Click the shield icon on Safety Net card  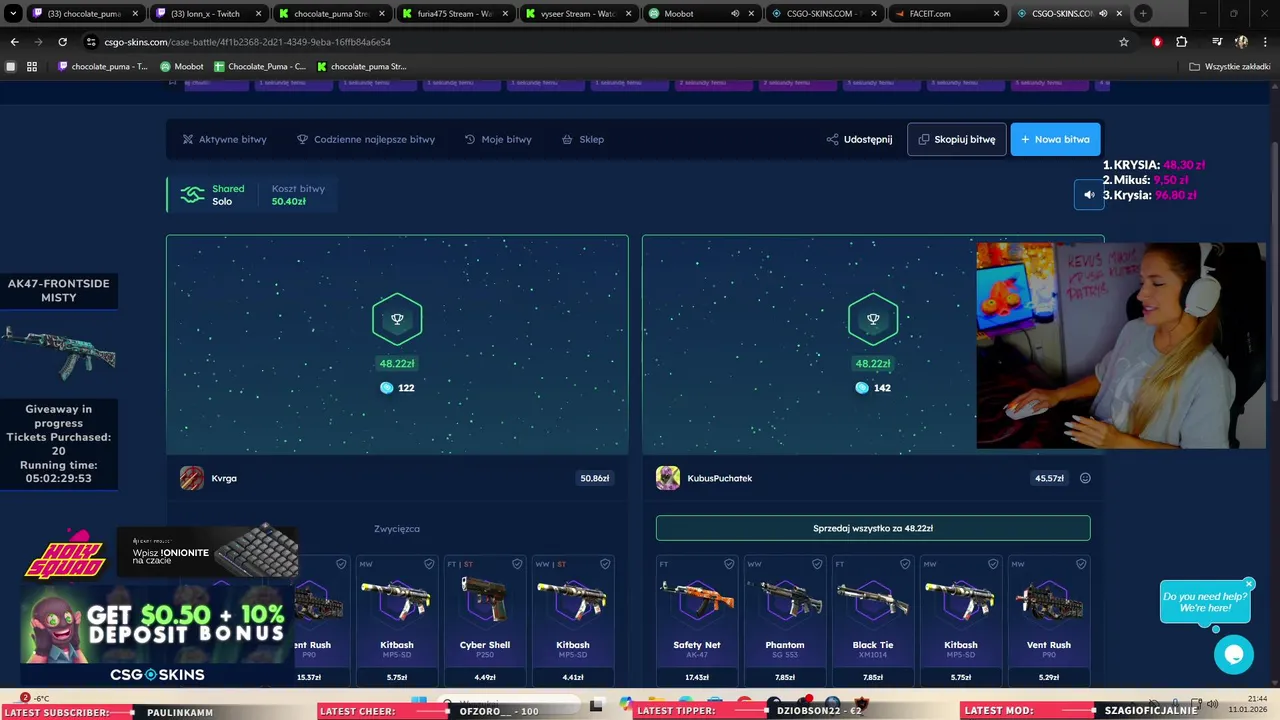tap(729, 564)
